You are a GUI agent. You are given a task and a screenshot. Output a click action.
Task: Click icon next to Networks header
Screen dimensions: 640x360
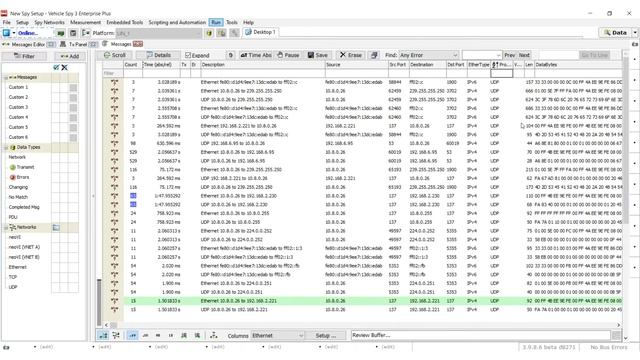click(x=56, y=227)
